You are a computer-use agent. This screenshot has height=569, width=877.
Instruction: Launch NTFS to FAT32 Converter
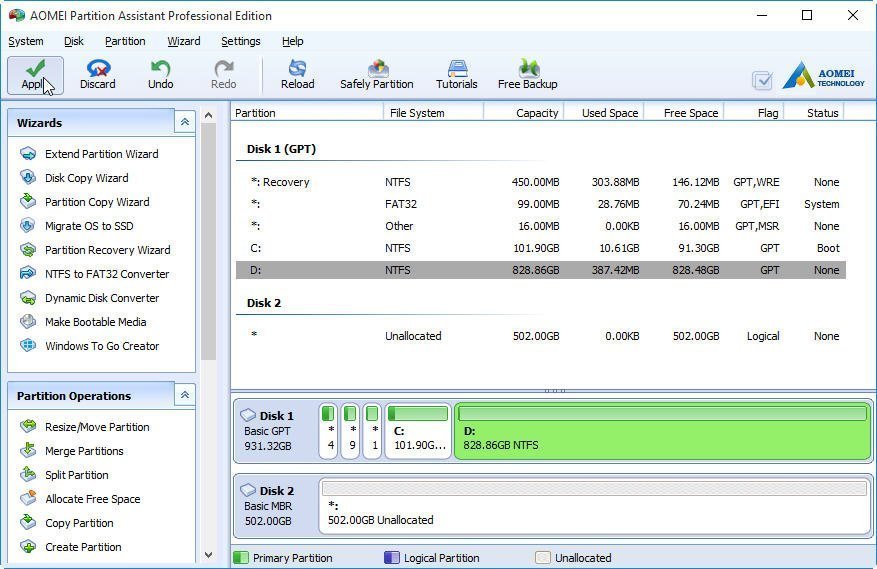coord(95,274)
